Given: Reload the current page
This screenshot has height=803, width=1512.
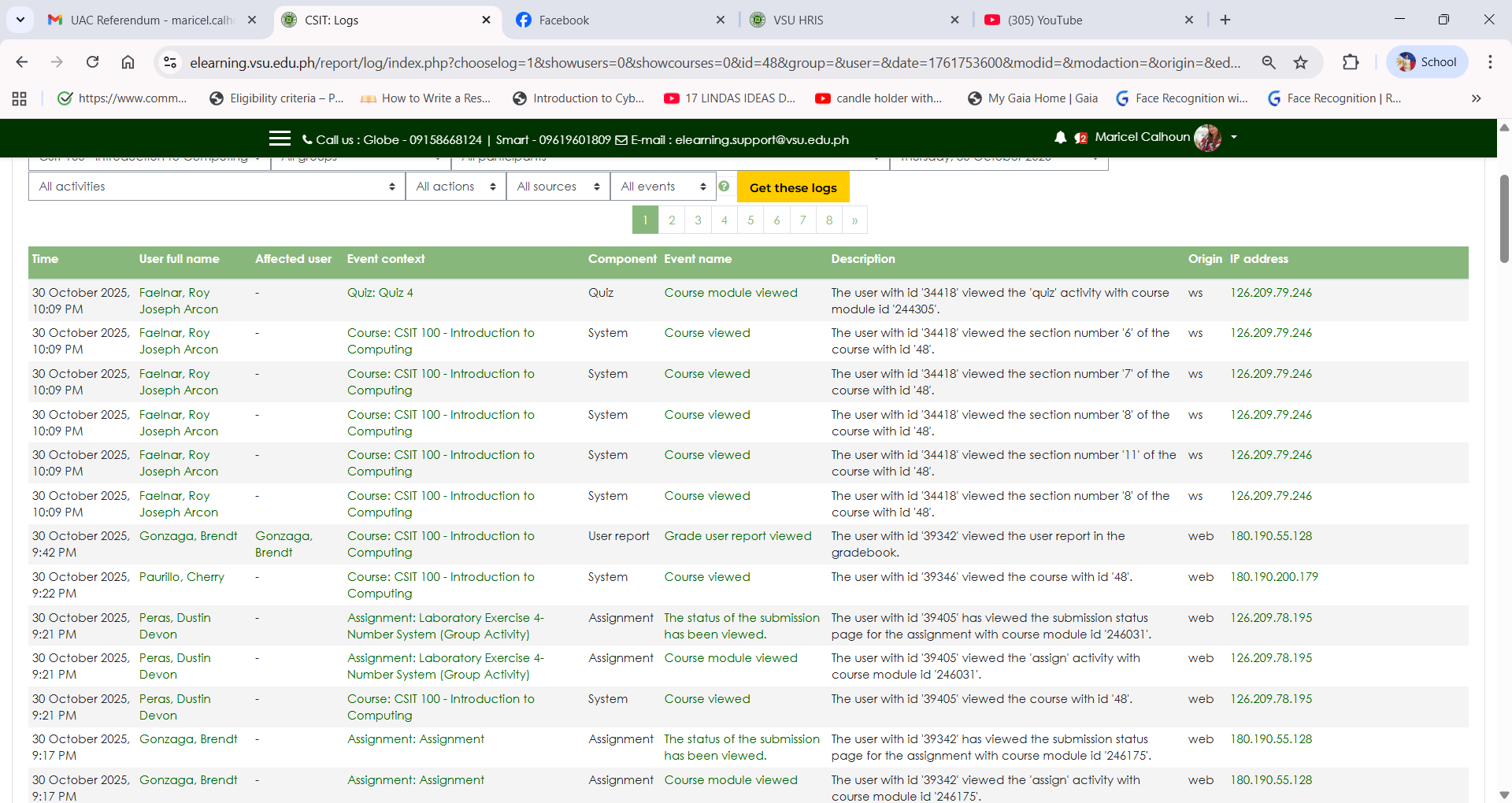Looking at the screenshot, I should (x=92, y=62).
